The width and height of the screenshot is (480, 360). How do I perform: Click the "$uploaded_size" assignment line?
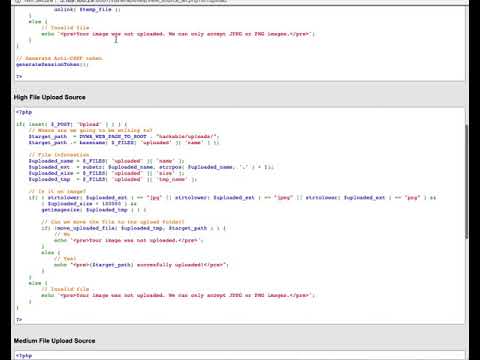[x=106, y=173]
